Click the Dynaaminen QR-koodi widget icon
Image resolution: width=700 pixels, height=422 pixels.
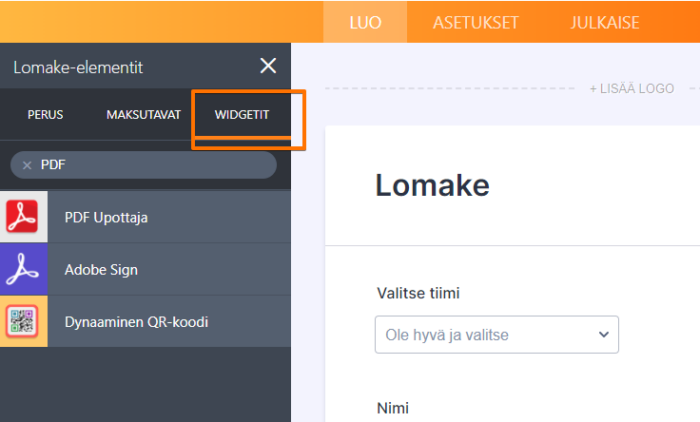(x=23, y=322)
